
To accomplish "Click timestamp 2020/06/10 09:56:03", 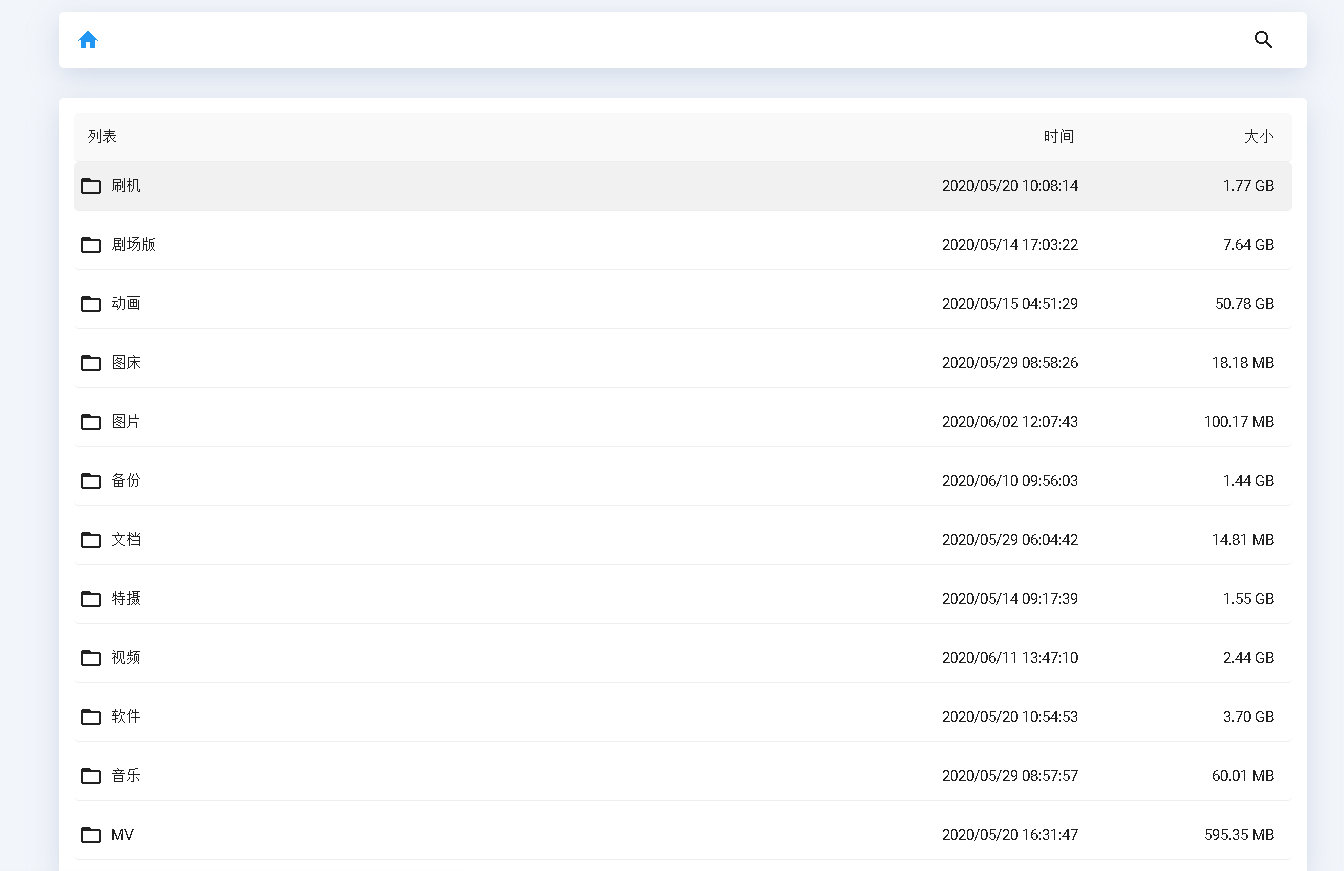I will (1010, 481).
